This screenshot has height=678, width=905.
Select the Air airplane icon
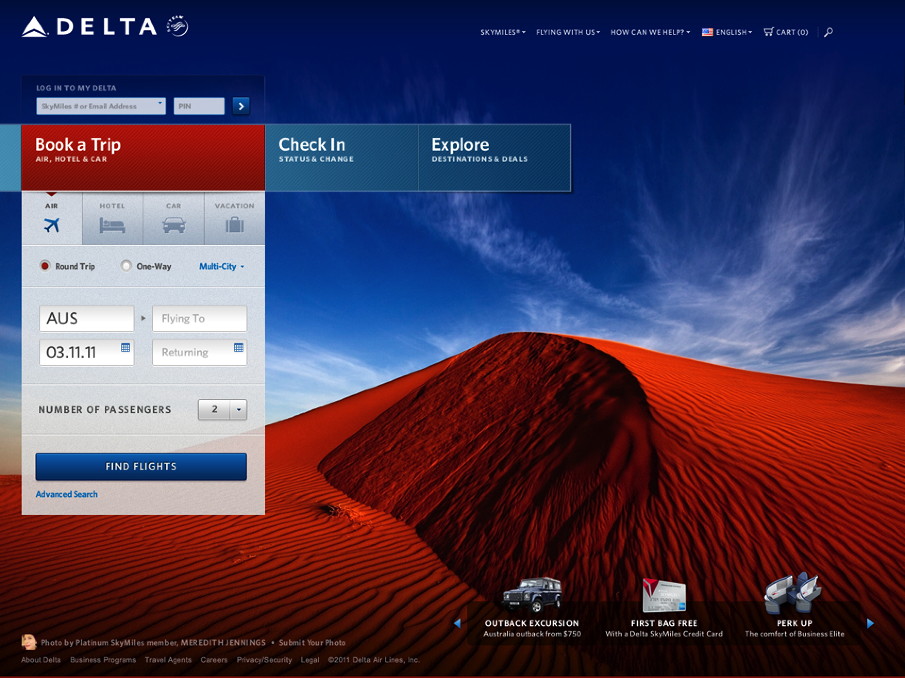click(51, 224)
